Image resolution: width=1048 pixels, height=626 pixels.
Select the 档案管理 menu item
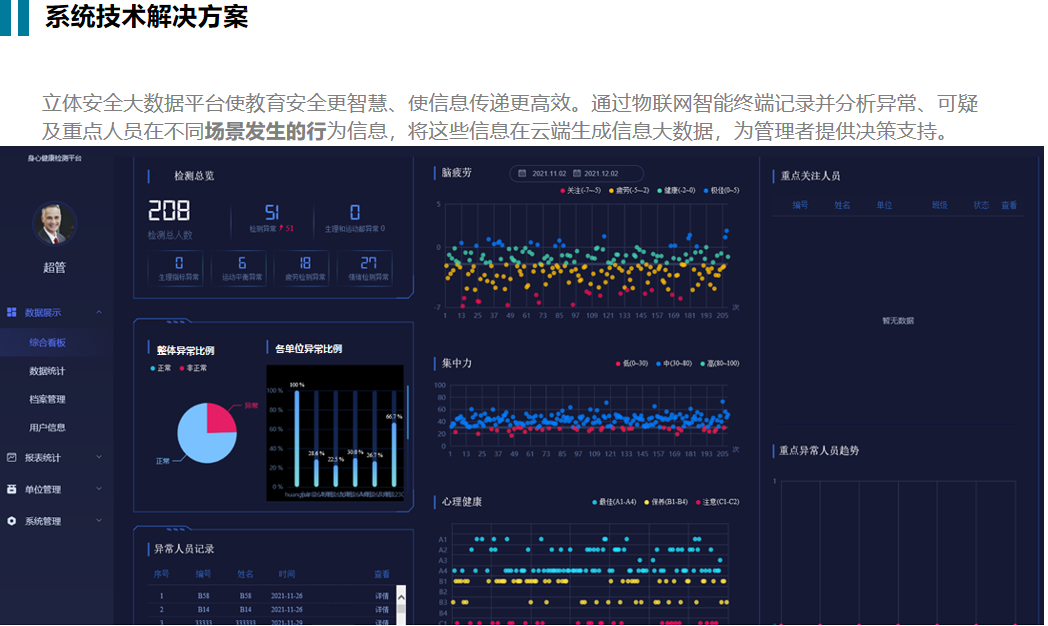coord(47,400)
